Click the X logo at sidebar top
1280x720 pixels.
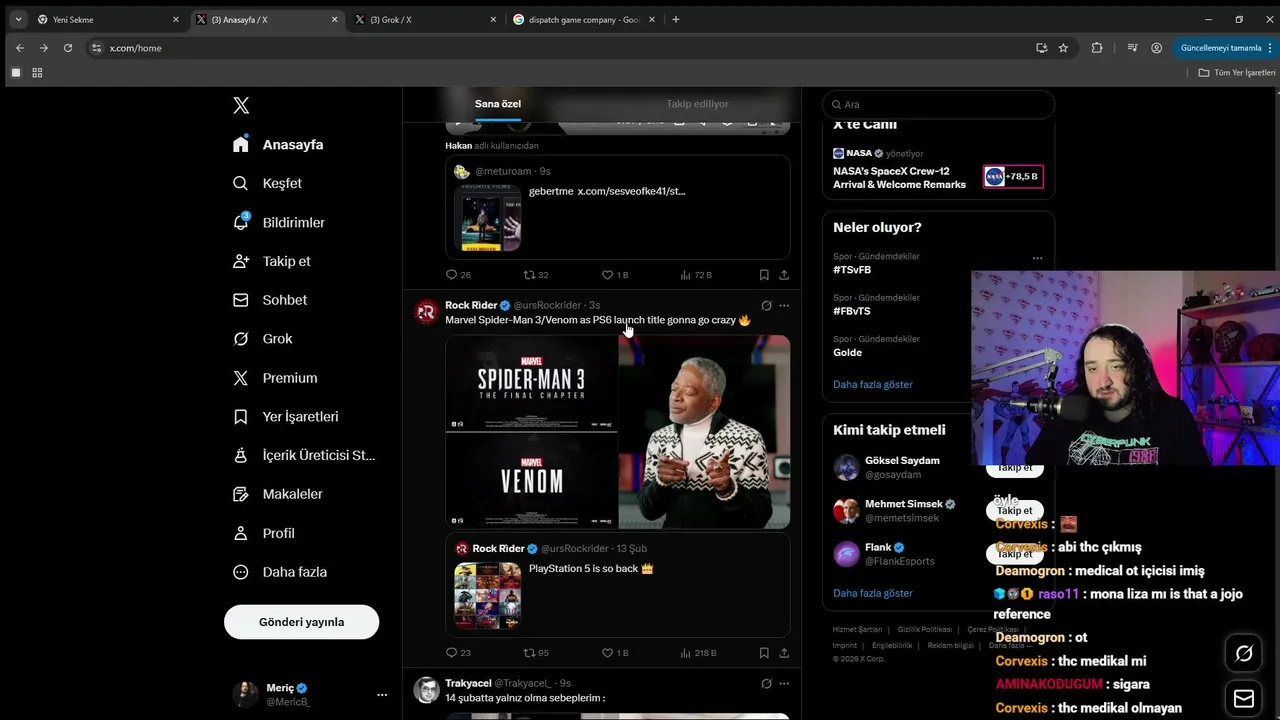coord(241,105)
